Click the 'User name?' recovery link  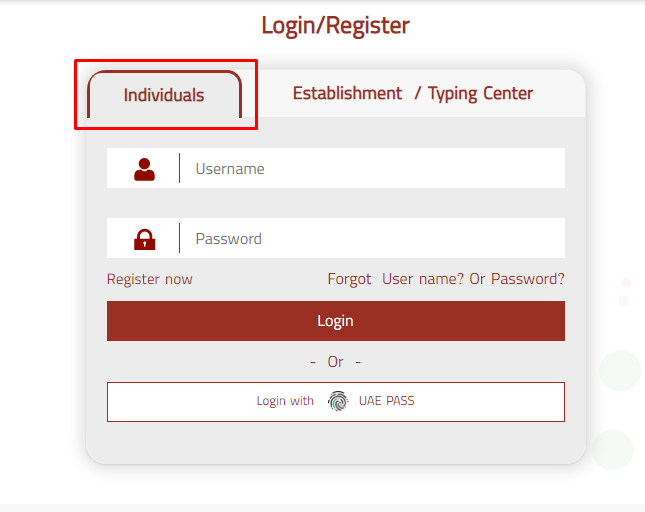[x=422, y=279]
